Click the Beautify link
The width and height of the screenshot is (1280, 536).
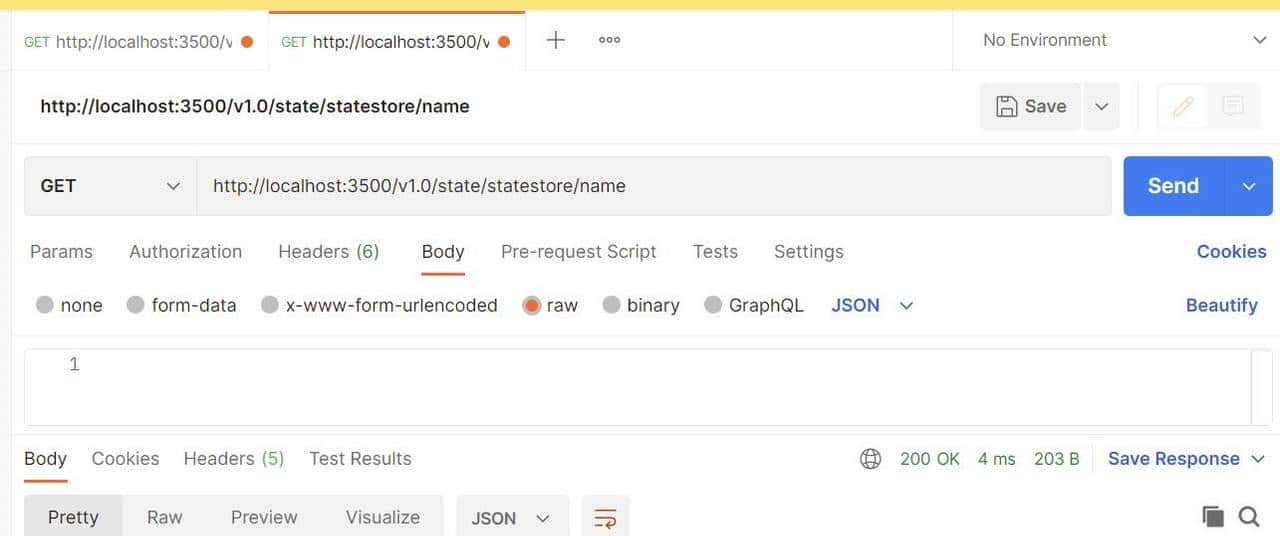(1221, 305)
